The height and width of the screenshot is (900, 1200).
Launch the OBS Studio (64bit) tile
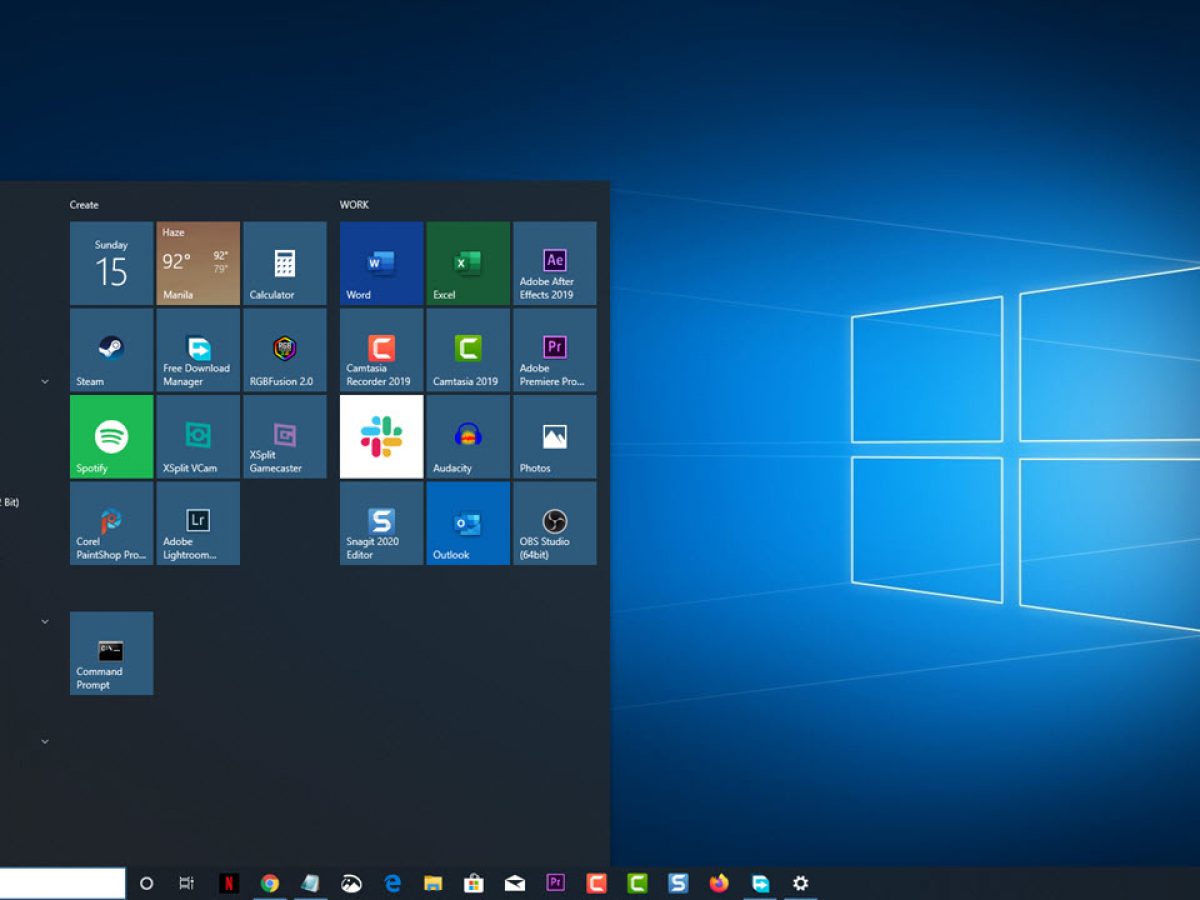pyautogui.click(x=555, y=524)
